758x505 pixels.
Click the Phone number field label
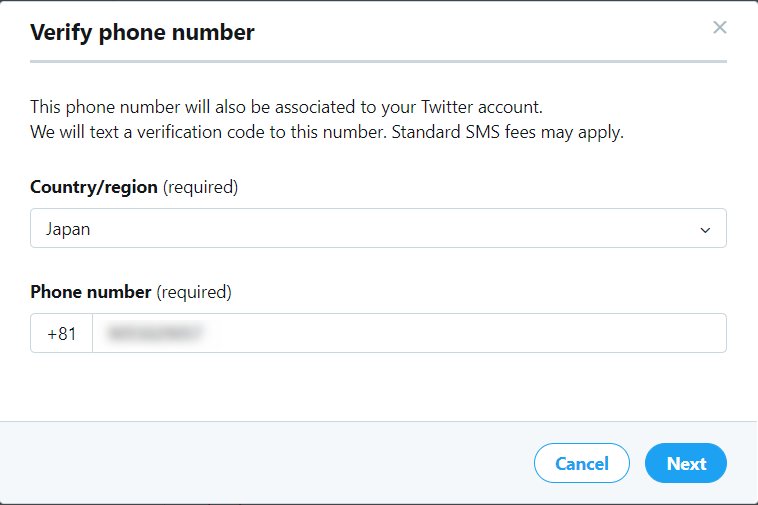click(x=90, y=292)
